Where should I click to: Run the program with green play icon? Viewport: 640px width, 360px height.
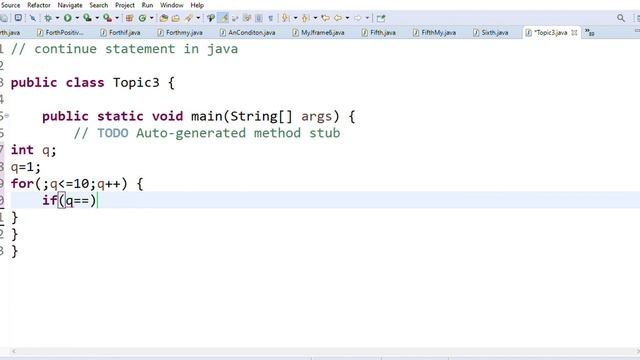point(67,18)
